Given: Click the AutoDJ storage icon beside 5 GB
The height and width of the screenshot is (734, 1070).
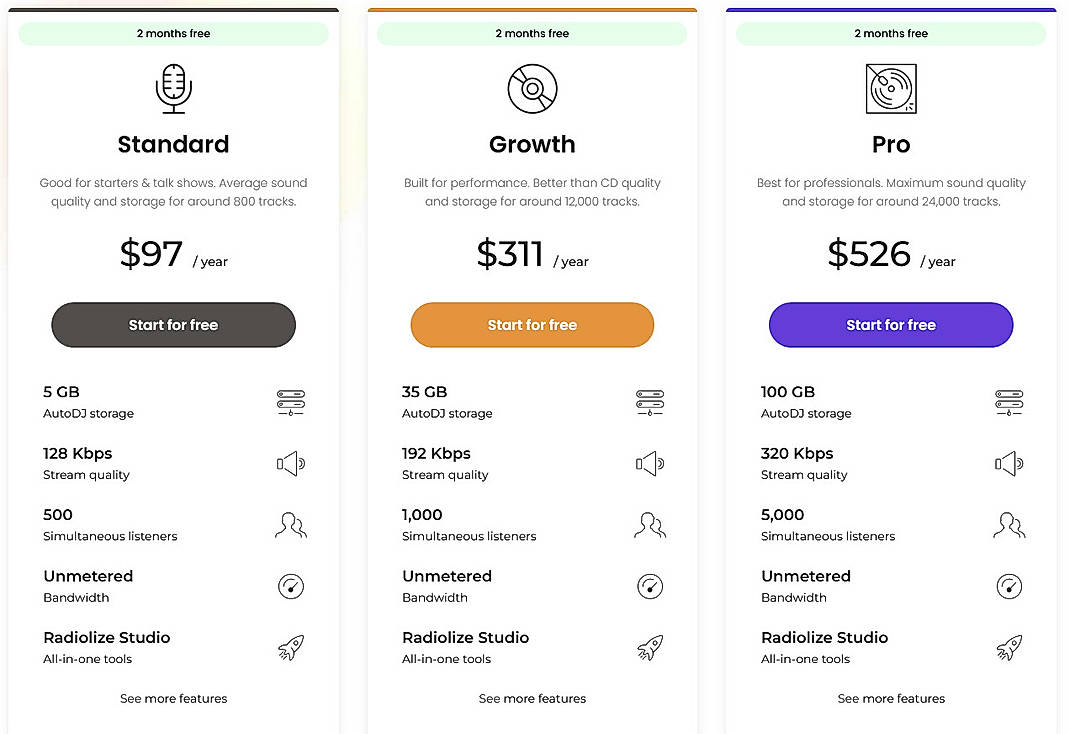Looking at the screenshot, I should [x=290, y=402].
